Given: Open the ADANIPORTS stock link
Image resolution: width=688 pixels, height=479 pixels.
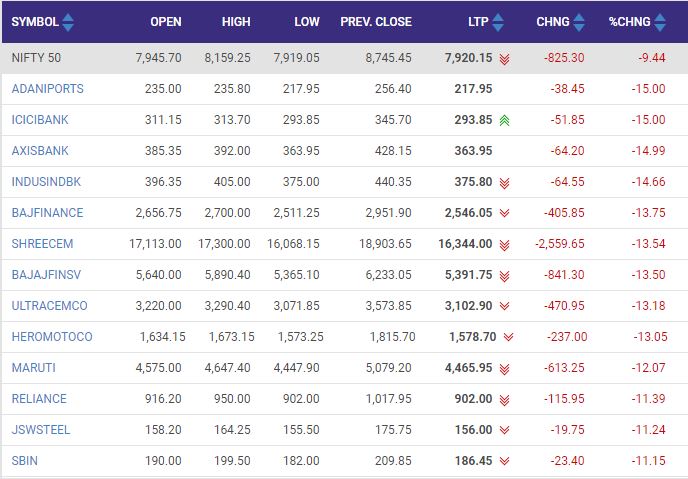Looking at the screenshot, I should coord(47,89).
